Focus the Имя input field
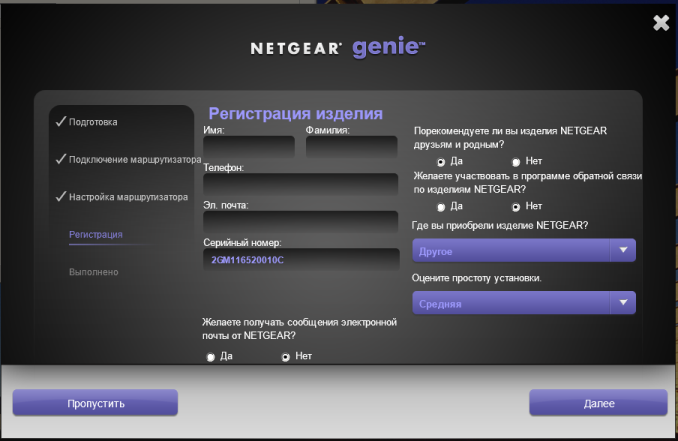Screen dimensions: 678x441 [249, 146]
